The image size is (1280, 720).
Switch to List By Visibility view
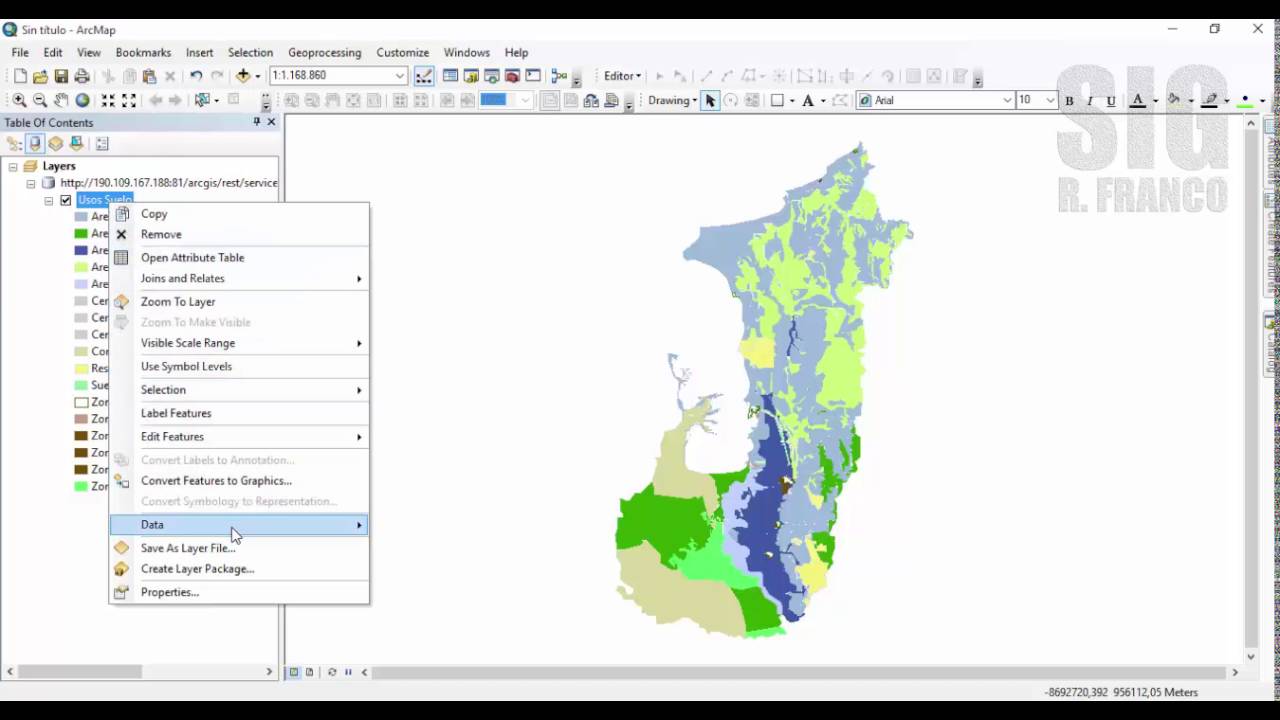coord(56,144)
